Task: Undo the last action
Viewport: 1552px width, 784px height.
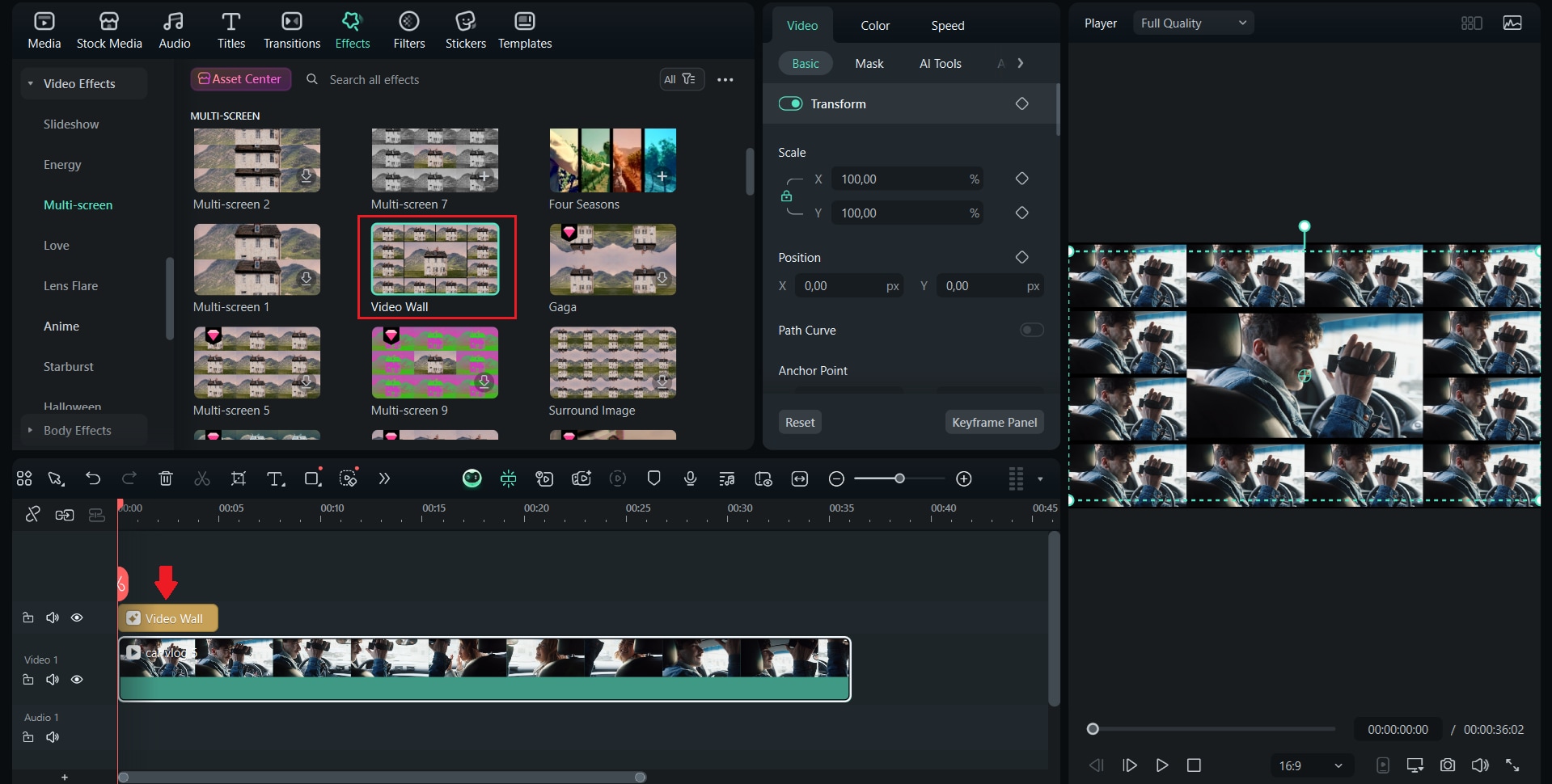Action: click(93, 478)
